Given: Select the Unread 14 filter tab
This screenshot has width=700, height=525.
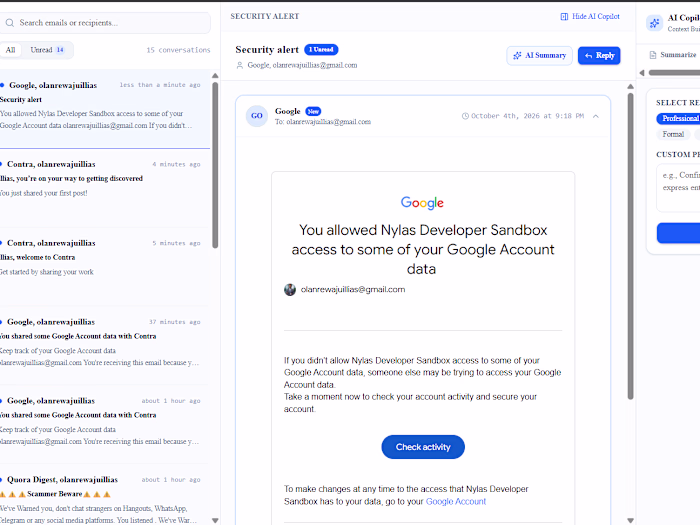Looking at the screenshot, I should 47,50.
